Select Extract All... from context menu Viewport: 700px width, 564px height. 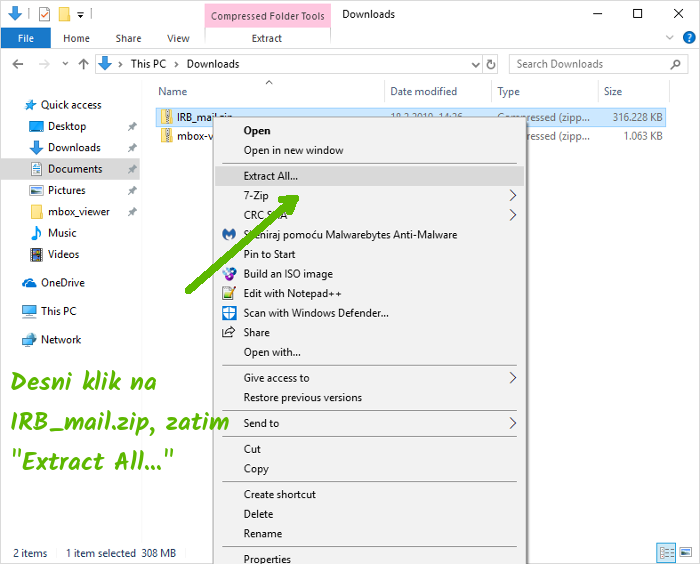(271, 176)
